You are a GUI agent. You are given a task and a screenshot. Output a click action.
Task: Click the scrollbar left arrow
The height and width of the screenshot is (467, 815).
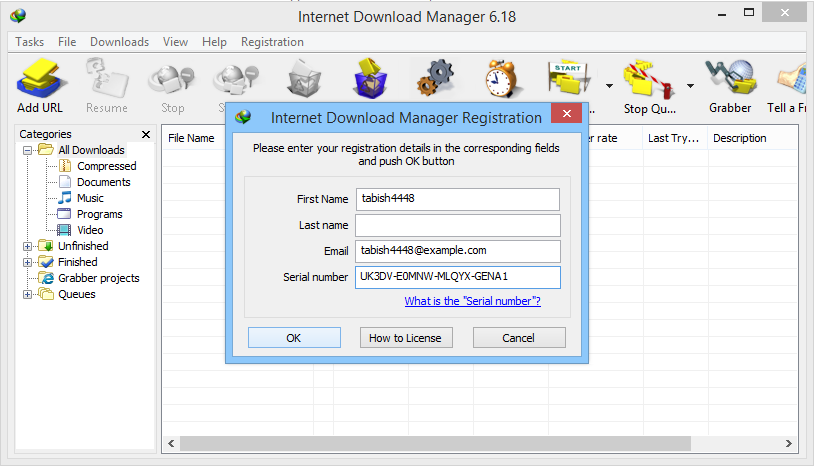(x=171, y=444)
